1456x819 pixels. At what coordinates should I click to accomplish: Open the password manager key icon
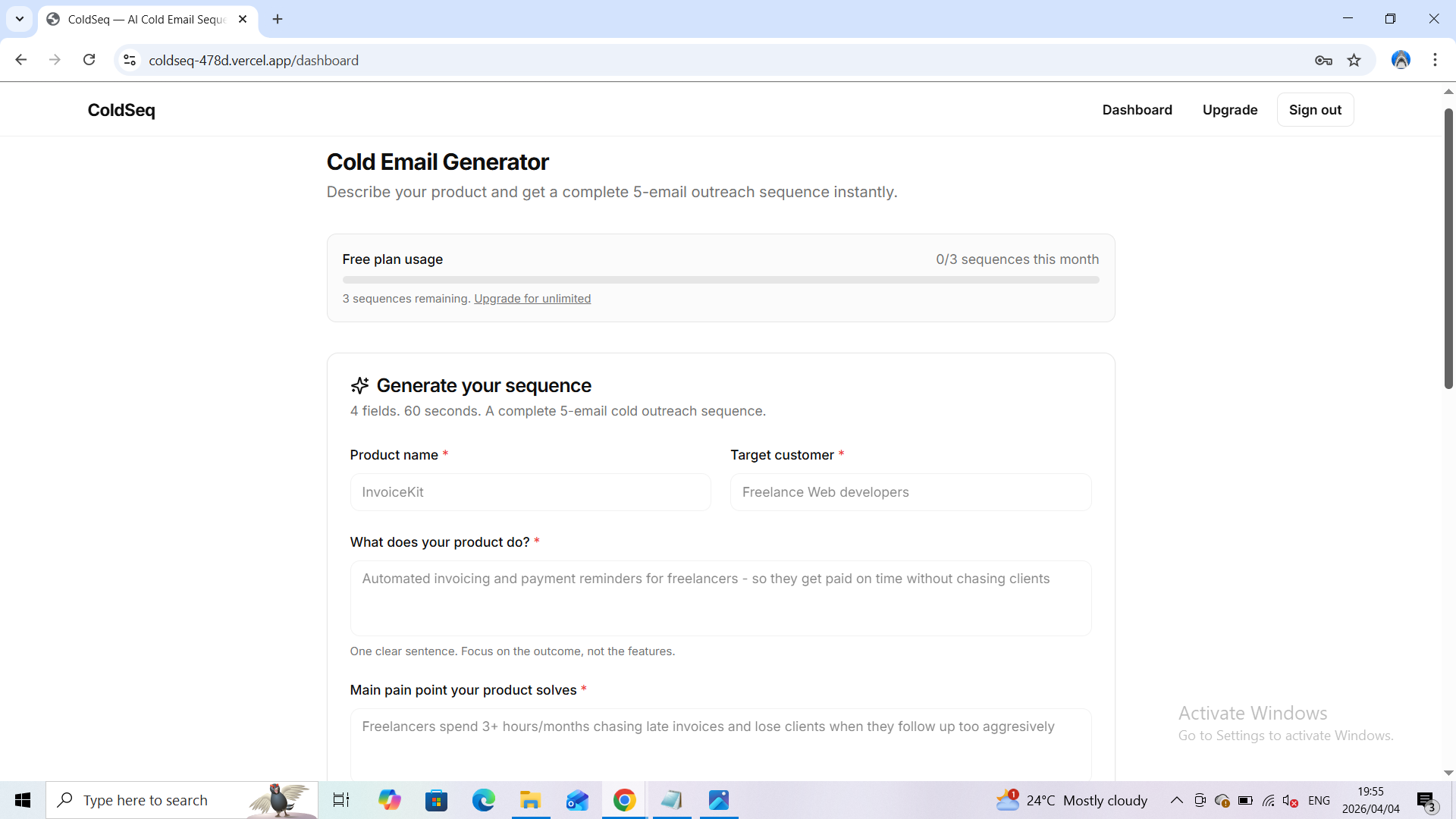point(1323,60)
